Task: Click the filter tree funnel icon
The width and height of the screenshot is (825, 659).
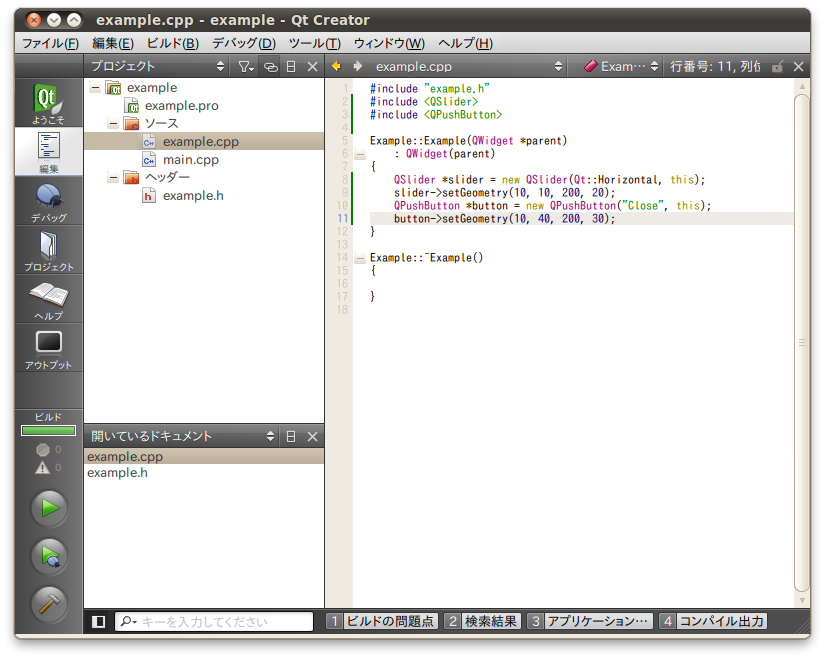Action: 245,67
